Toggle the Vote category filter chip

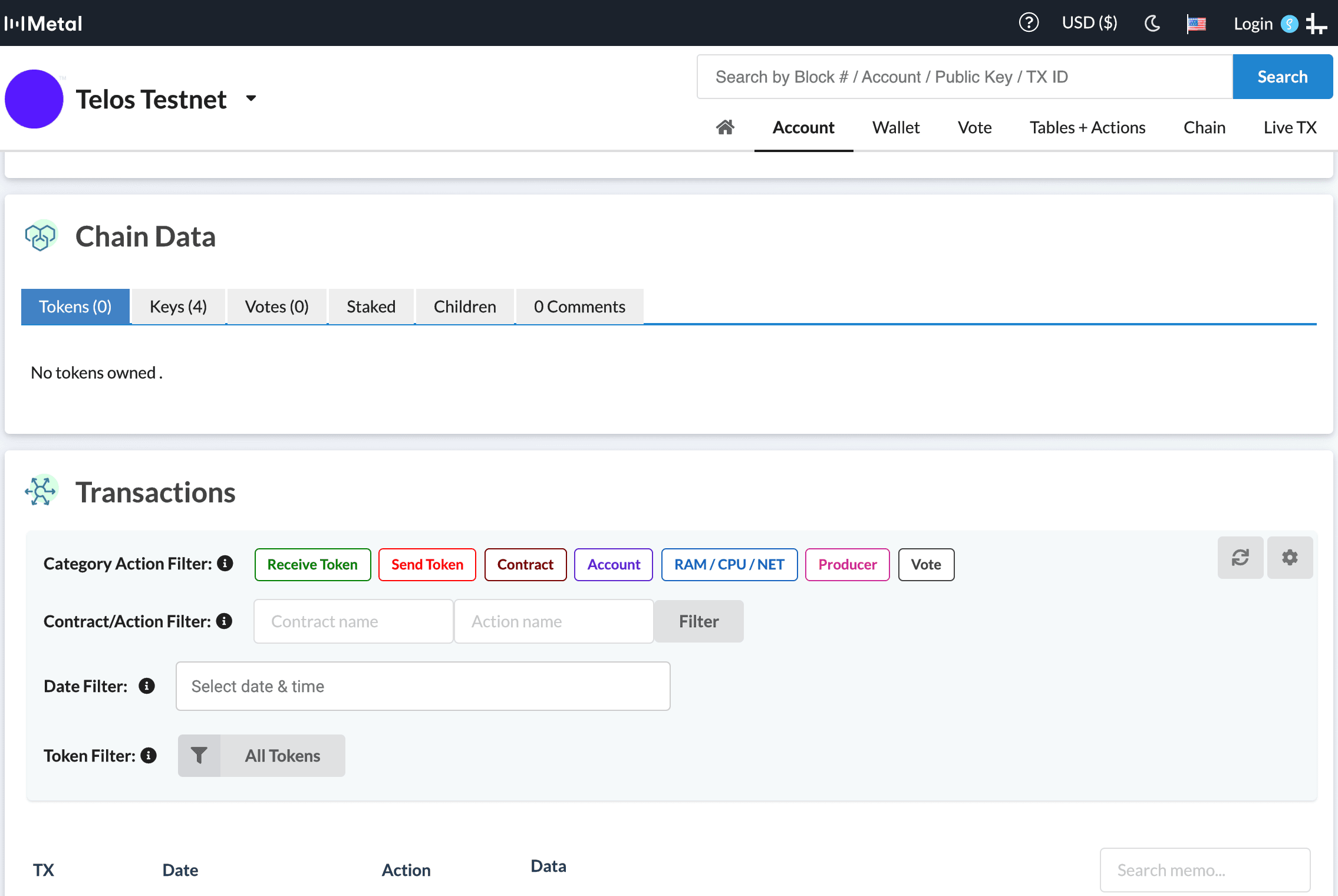(926, 564)
